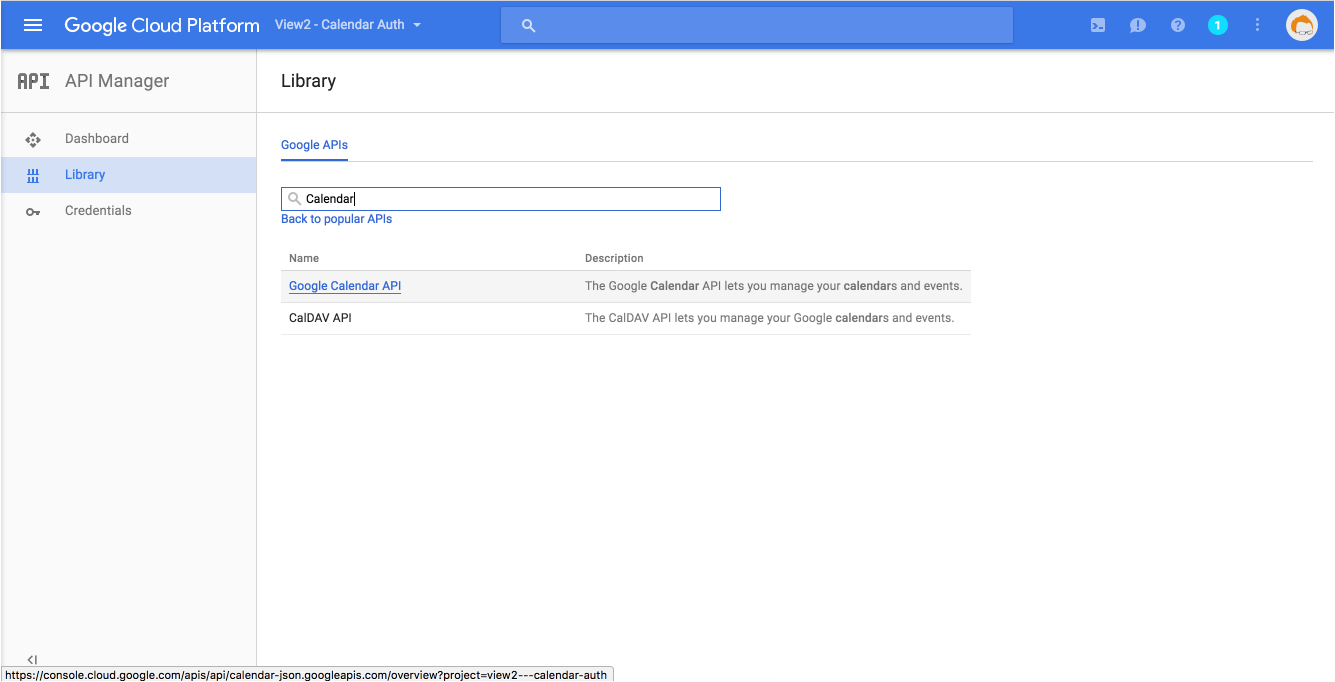1335x682 pixels.
Task: Open the three-dot settings menu
Action: [x=1258, y=25]
